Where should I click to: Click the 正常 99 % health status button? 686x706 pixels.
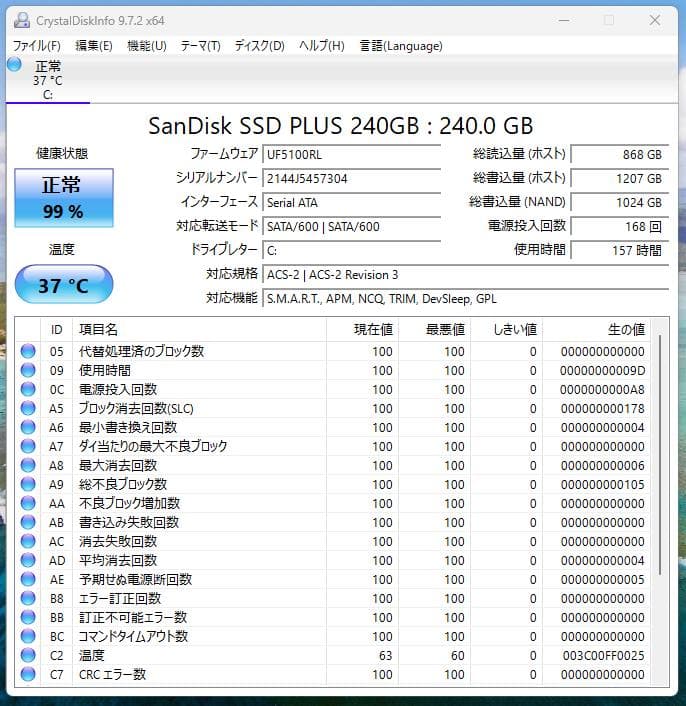click(x=64, y=198)
